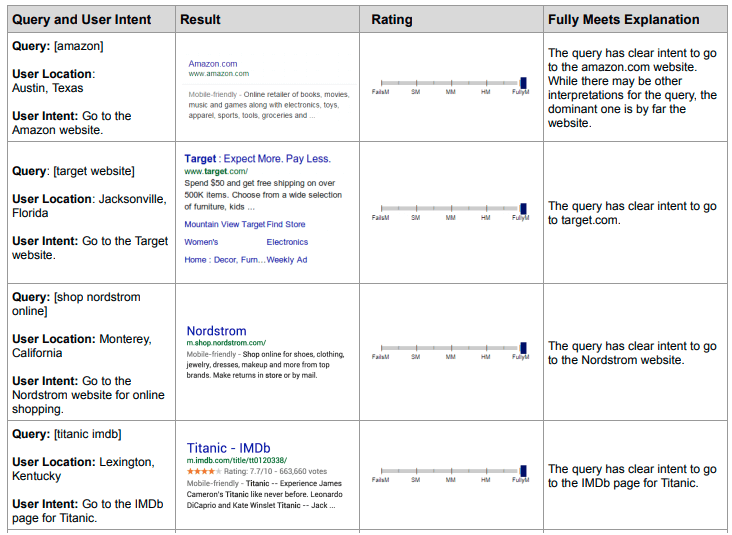Click the rating slider handle in the titanic imdb row
This screenshot has height=535, width=732.
[523, 471]
